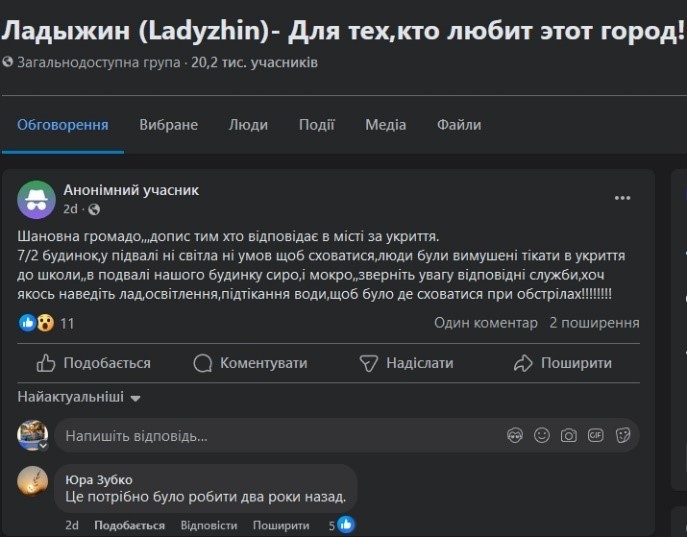View the 2 поширення shares list
The image size is (687, 537).
(594, 323)
